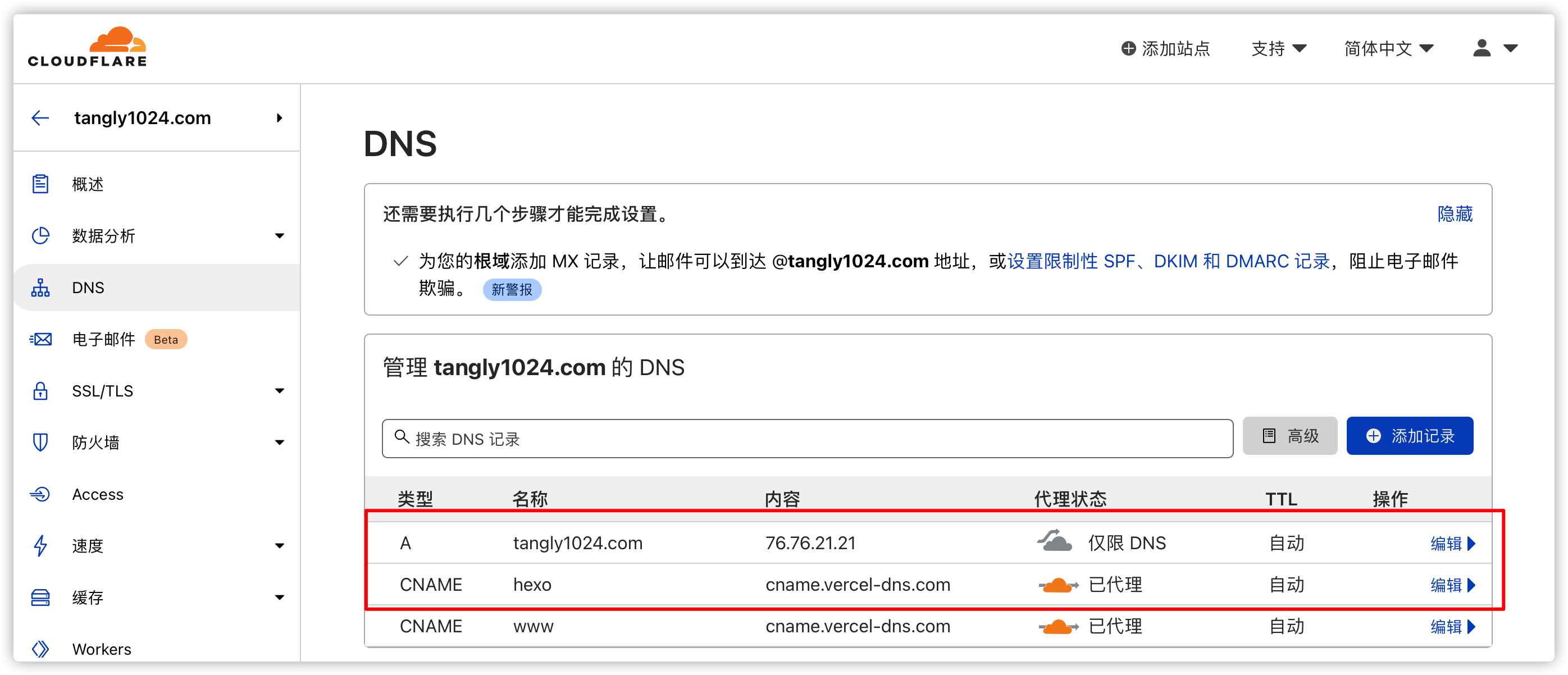This screenshot has width=1568, height=675.
Task: Open the 设置限制性 SPF、DKIM 和 DMARC 记录 link
Action: coord(1169,261)
